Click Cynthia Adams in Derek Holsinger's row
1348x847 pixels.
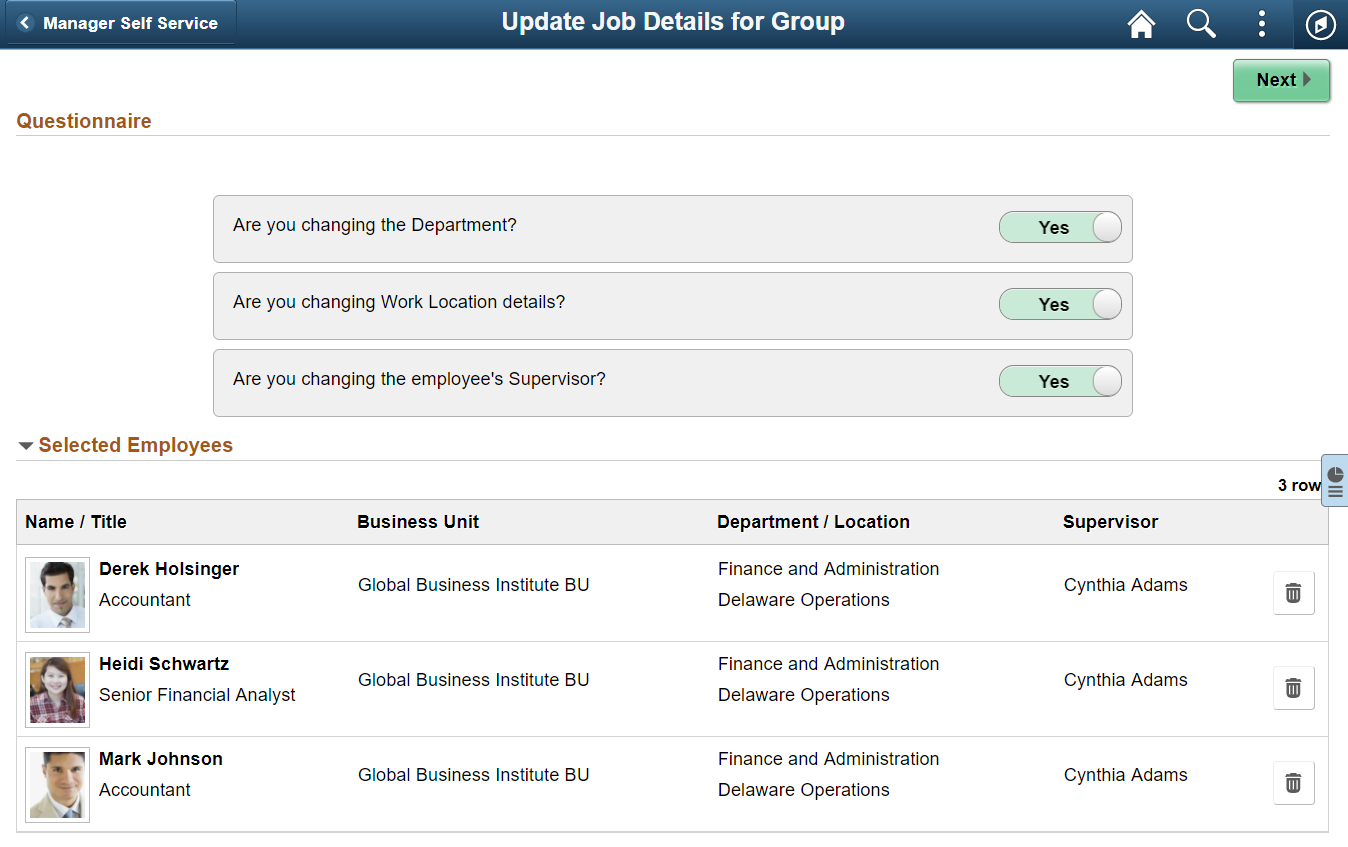coord(1126,585)
